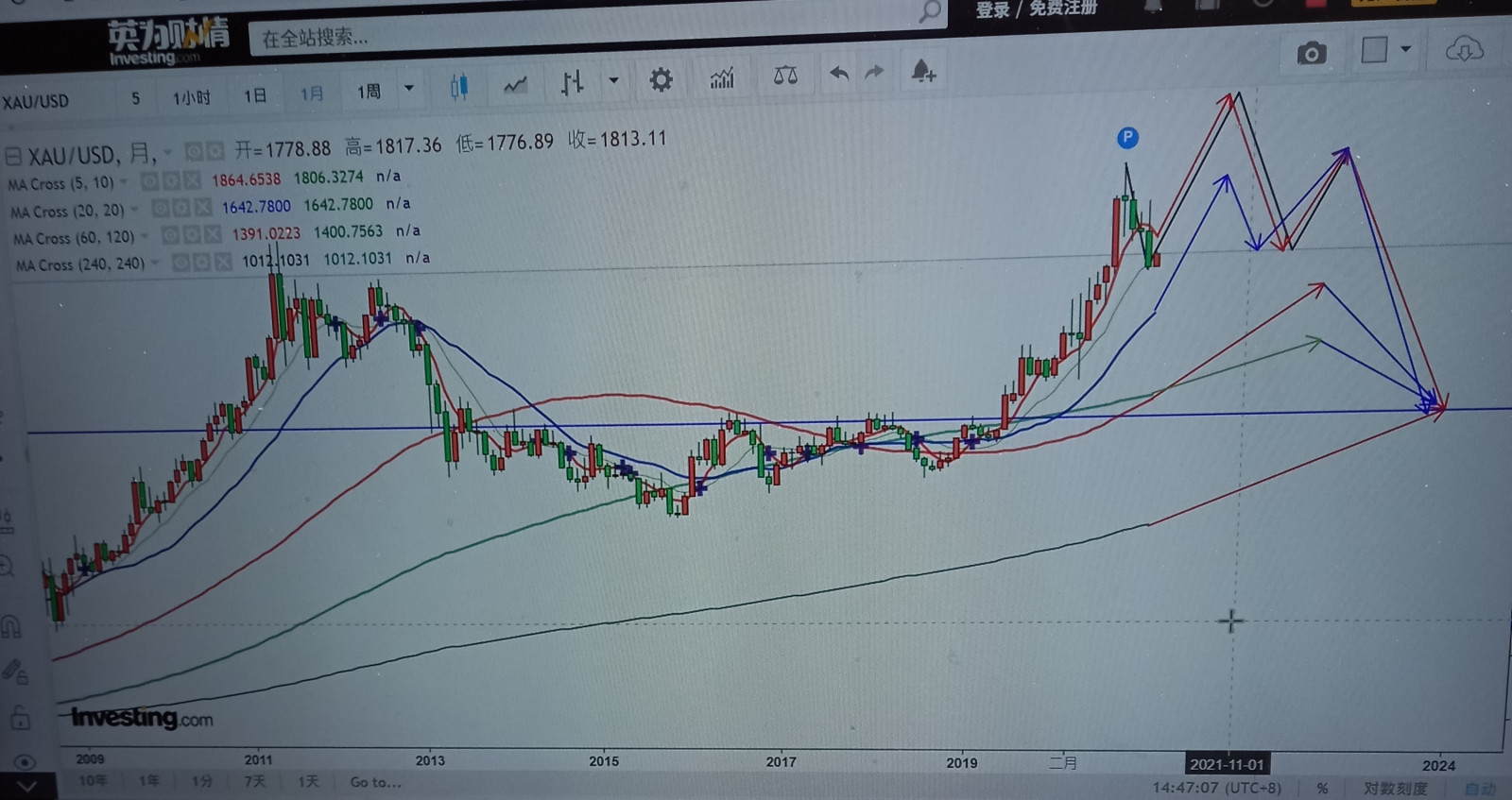
Task: Undo the last chart action
Action: click(x=838, y=73)
